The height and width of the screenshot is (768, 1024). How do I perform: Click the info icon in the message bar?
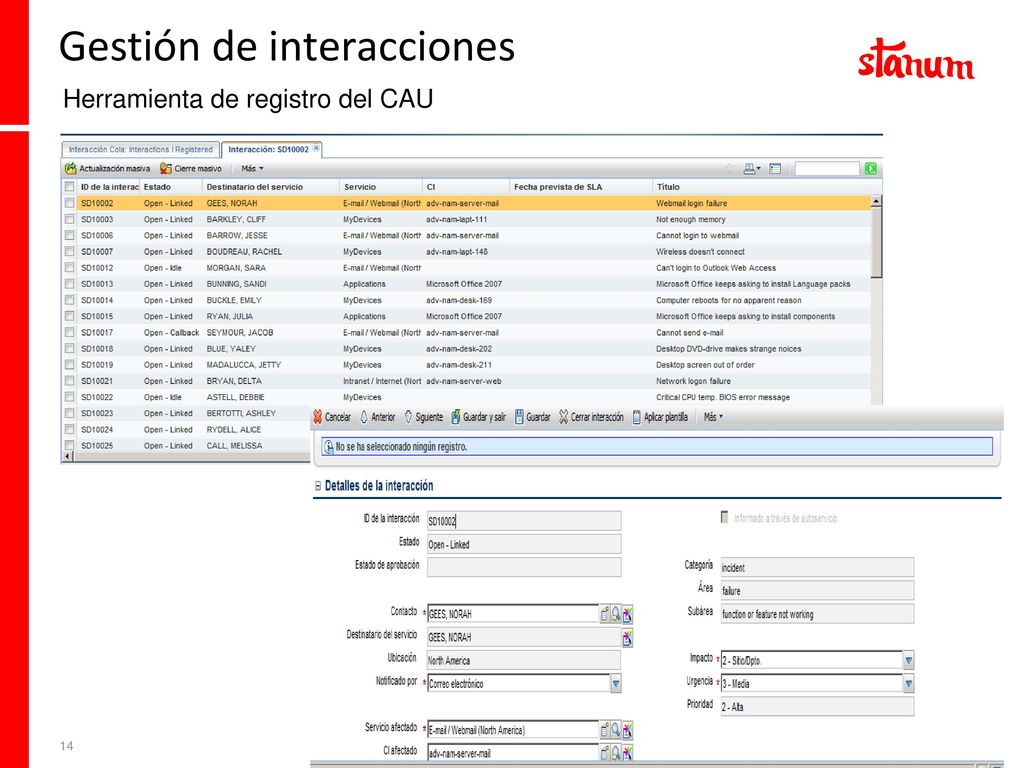tap(328, 447)
